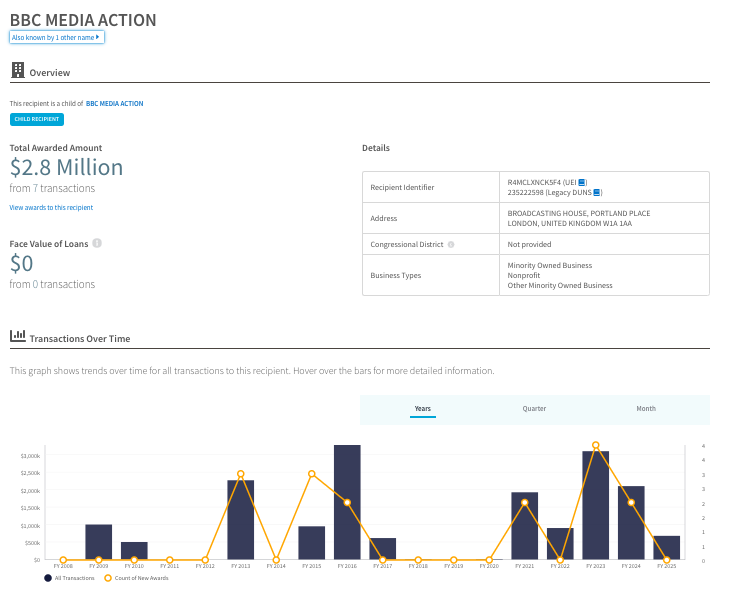This screenshot has width=747, height=593.
Task: Click the All Transactions legend dot
Action: tap(47, 578)
